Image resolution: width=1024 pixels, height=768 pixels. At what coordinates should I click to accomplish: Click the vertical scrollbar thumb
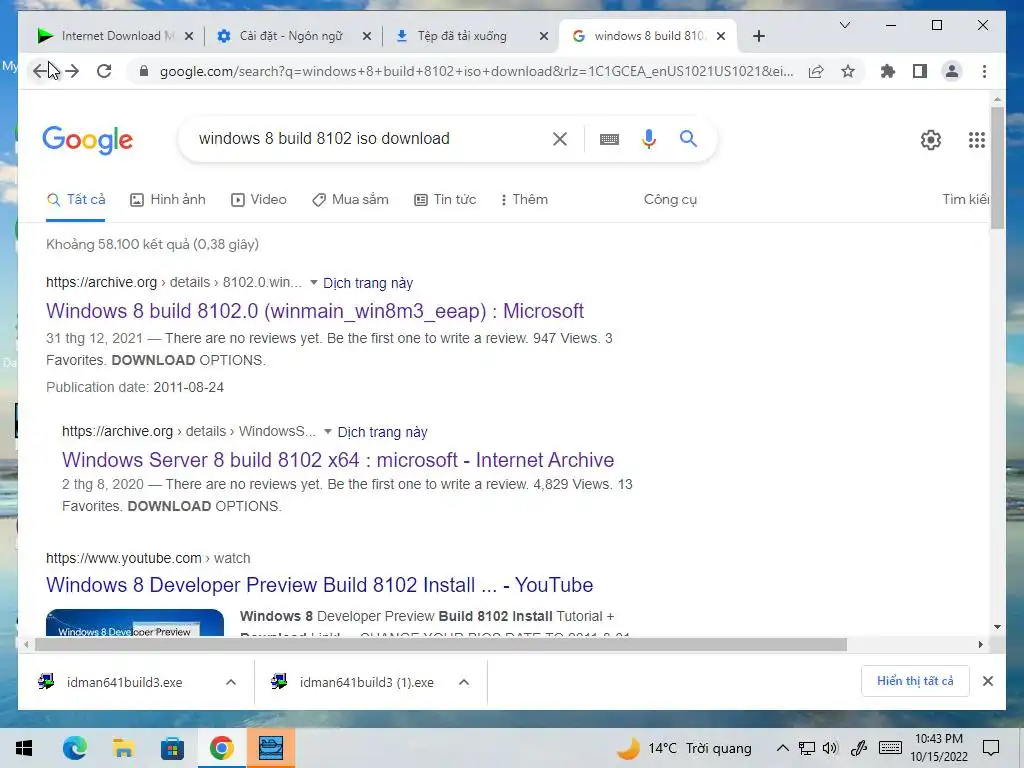[997, 168]
